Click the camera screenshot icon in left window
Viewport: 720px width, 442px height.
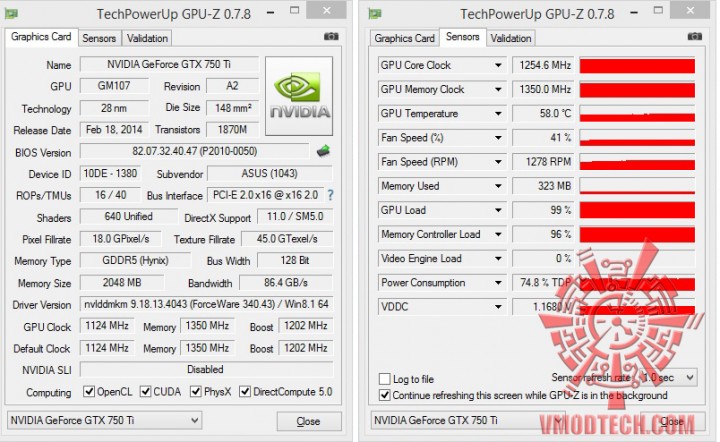pos(331,36)
